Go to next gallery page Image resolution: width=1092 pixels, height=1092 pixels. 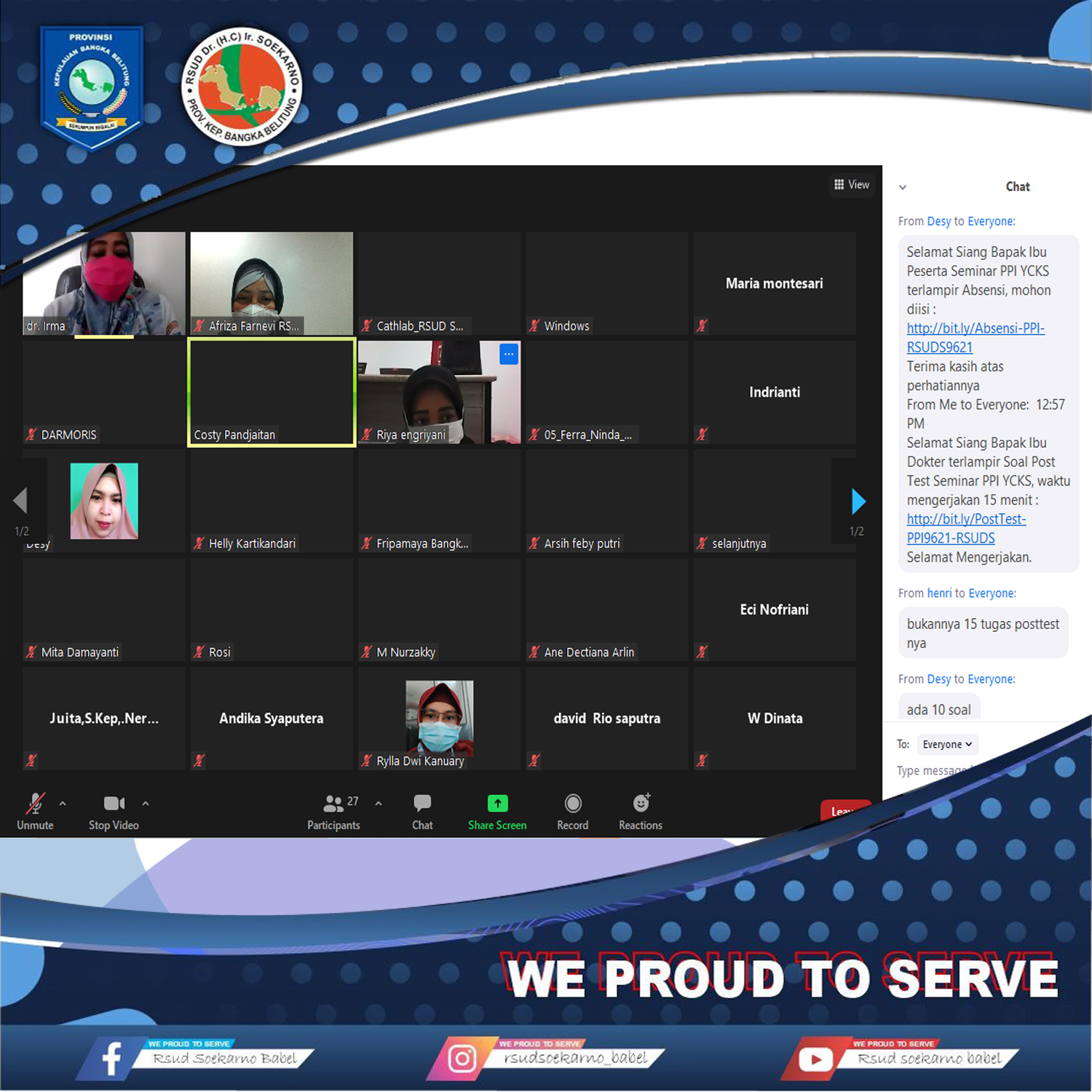tap(858, 501)
